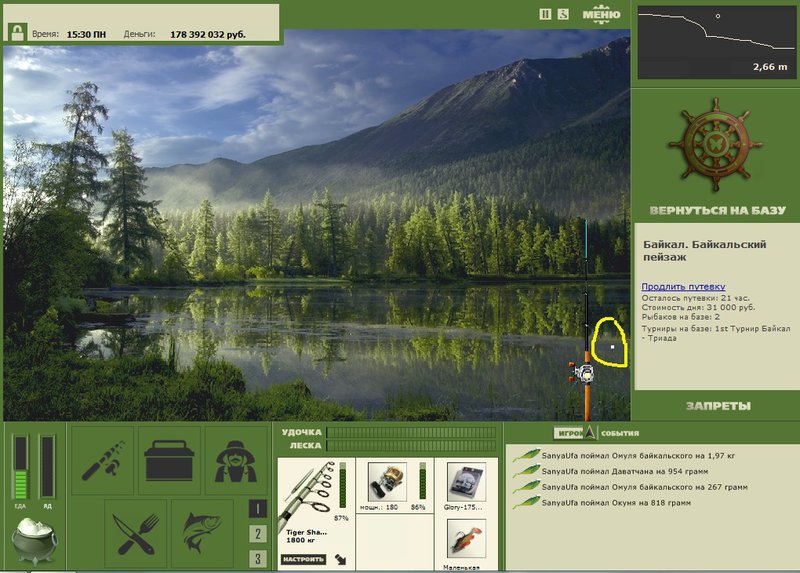
Task: Click the ship wheel icon
Action: [715, 145]
